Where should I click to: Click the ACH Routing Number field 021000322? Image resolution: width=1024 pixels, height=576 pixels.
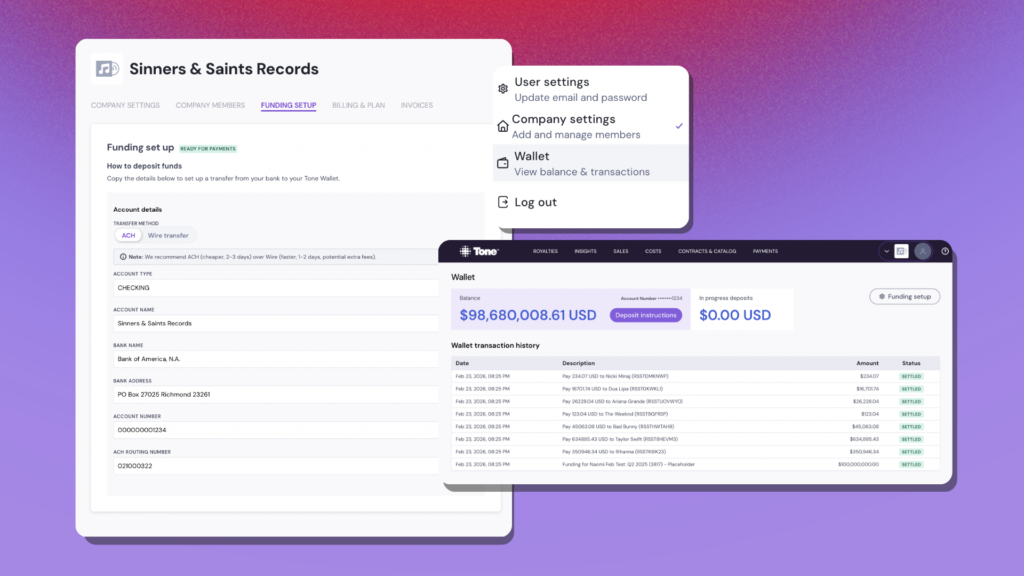tap(276, 466)
